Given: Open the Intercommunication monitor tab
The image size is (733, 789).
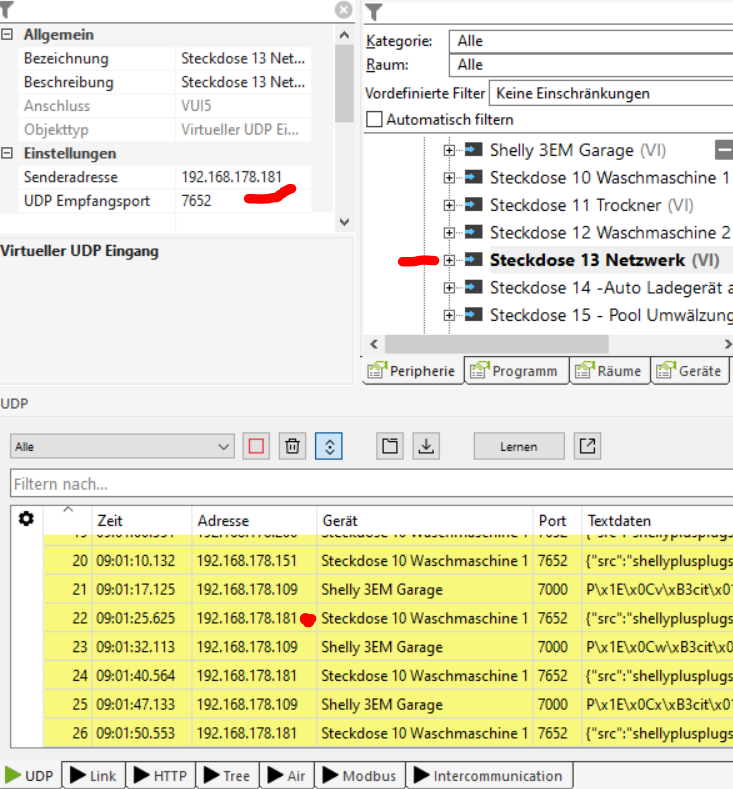Looking at the screenshot, I should (x=488, y=775).
